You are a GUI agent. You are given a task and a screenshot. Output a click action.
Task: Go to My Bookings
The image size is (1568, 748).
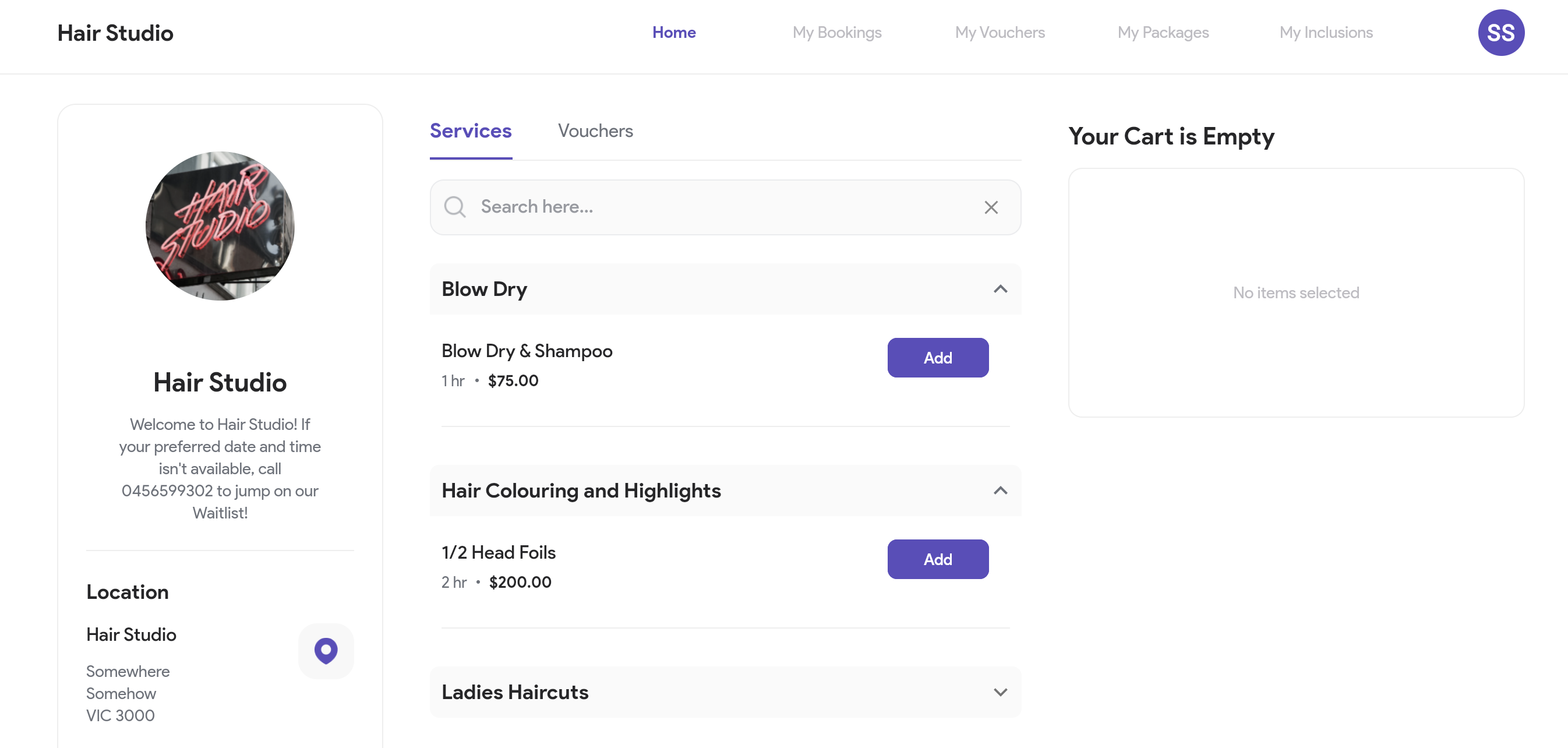tap(836, 32)
